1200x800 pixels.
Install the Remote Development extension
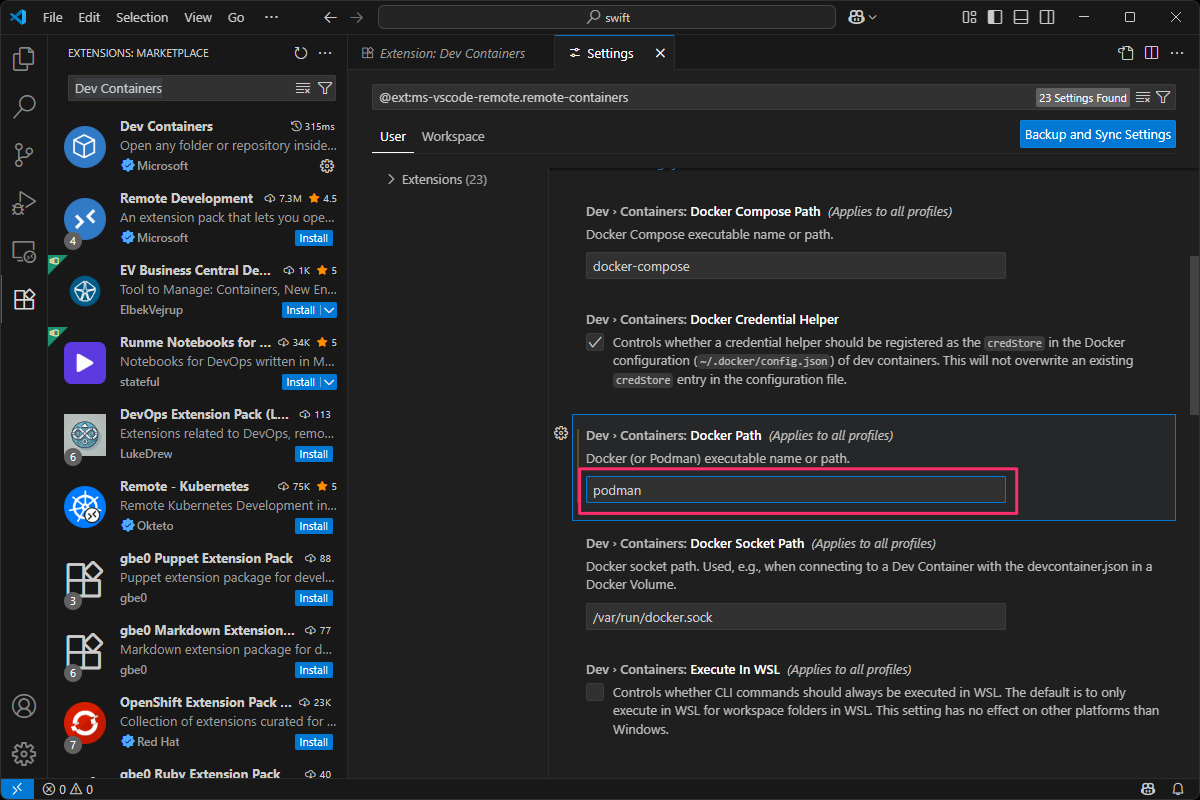pos(314,238)
